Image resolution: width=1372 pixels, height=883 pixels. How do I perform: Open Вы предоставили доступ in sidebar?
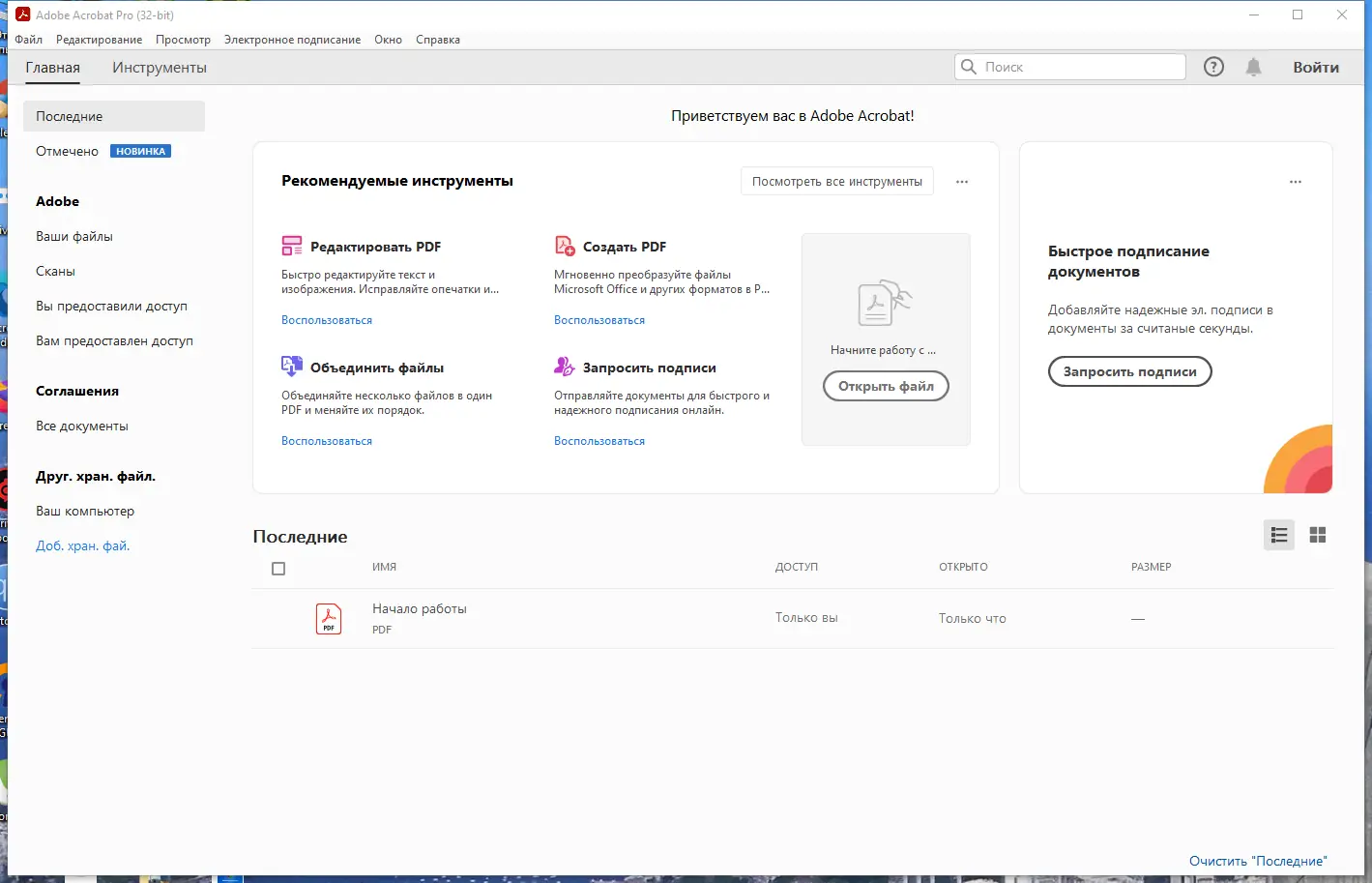tap(111, 306)
